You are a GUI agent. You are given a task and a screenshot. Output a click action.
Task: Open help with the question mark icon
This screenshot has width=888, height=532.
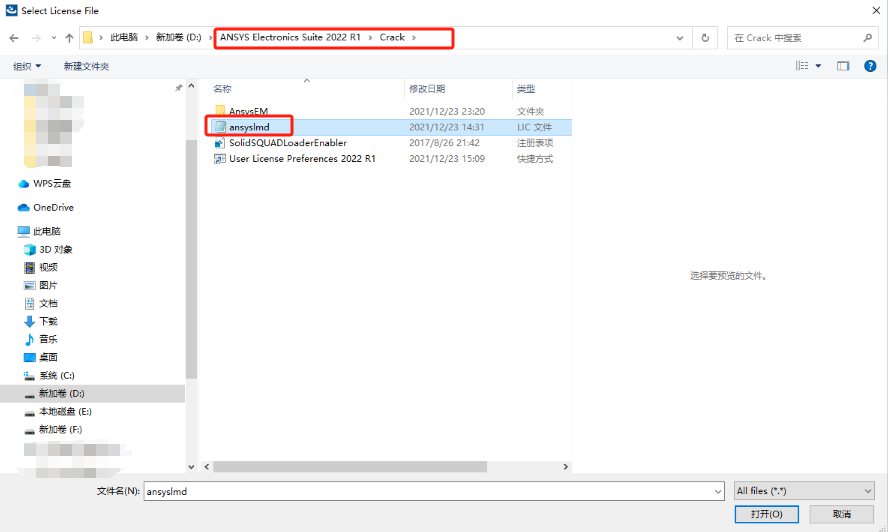(870, 66)
